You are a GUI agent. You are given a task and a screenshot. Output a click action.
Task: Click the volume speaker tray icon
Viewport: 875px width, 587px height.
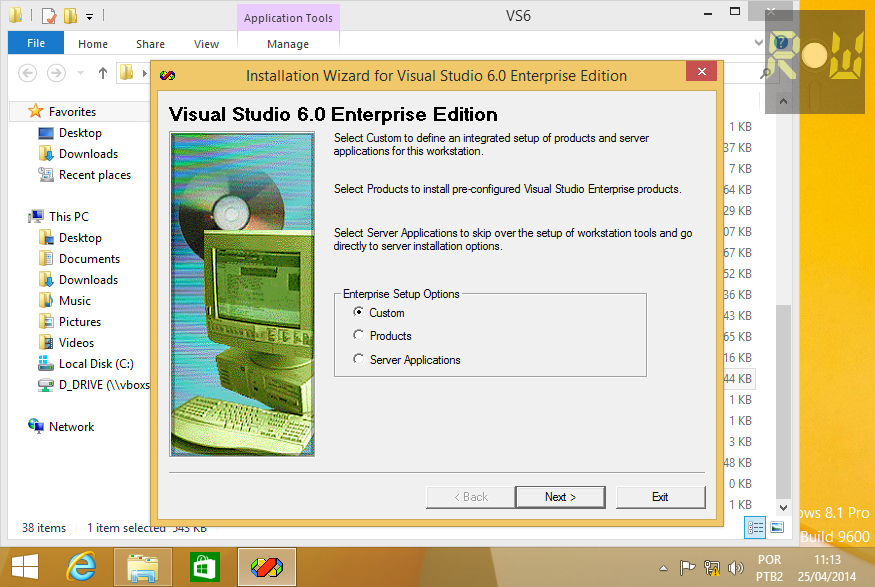735,568
